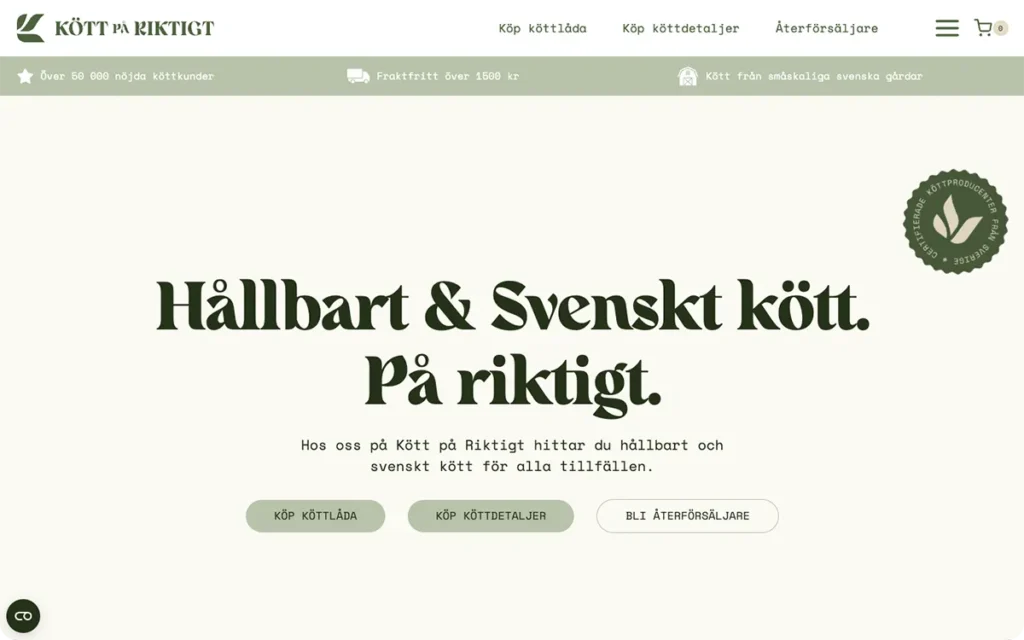Click the barn icon beside svenska gårdar
The image size is (1024, 640).
tap(688, 76)
